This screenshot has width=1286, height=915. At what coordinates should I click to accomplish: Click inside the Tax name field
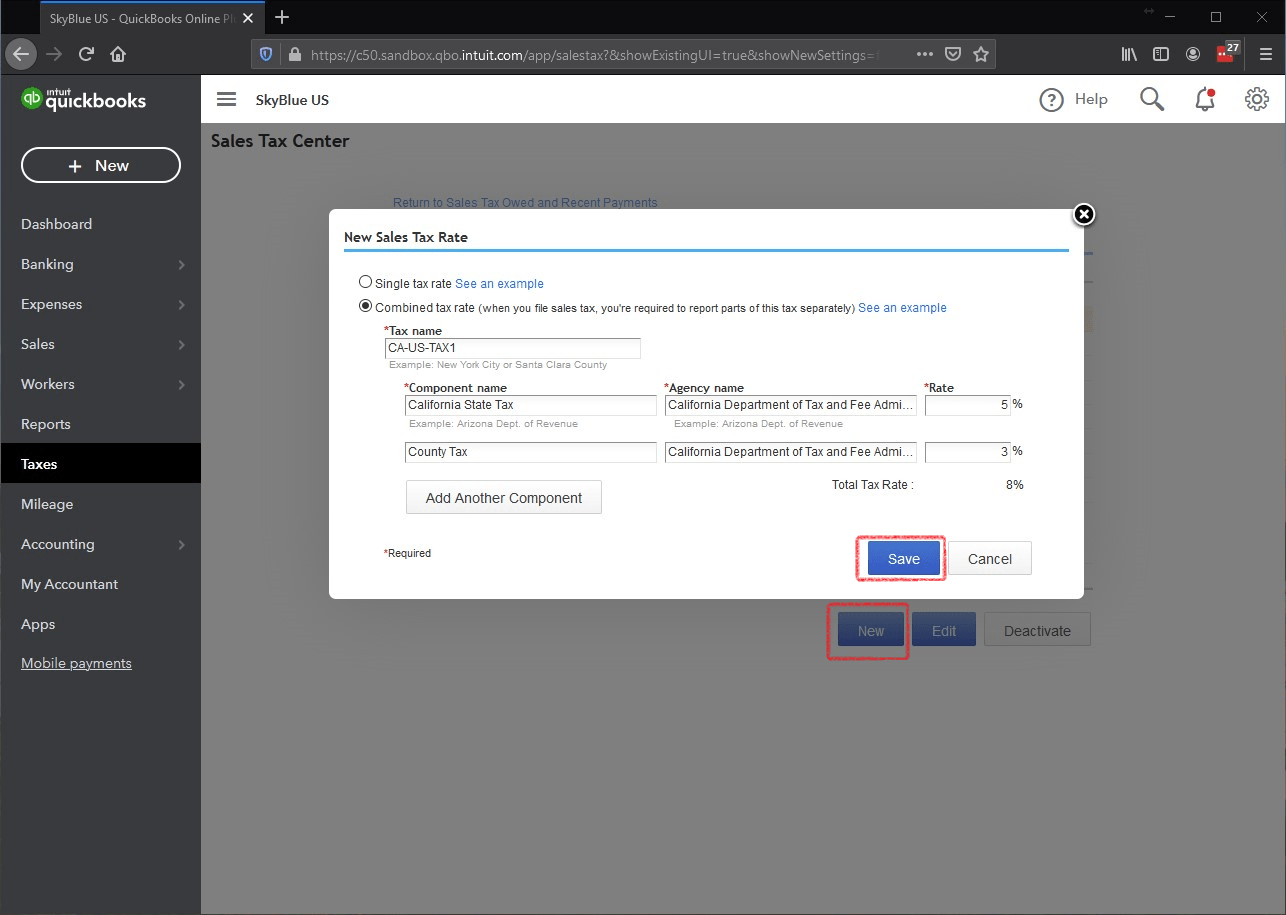(512, 347)
